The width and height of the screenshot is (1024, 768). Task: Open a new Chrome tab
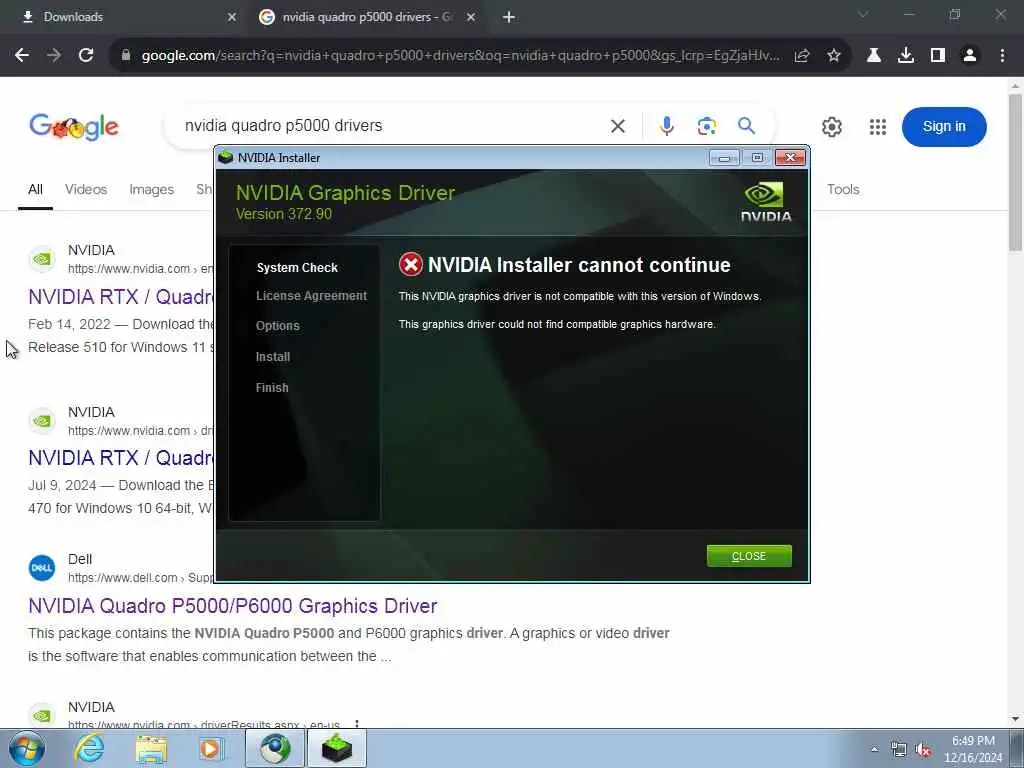click(x=509, y=17)
